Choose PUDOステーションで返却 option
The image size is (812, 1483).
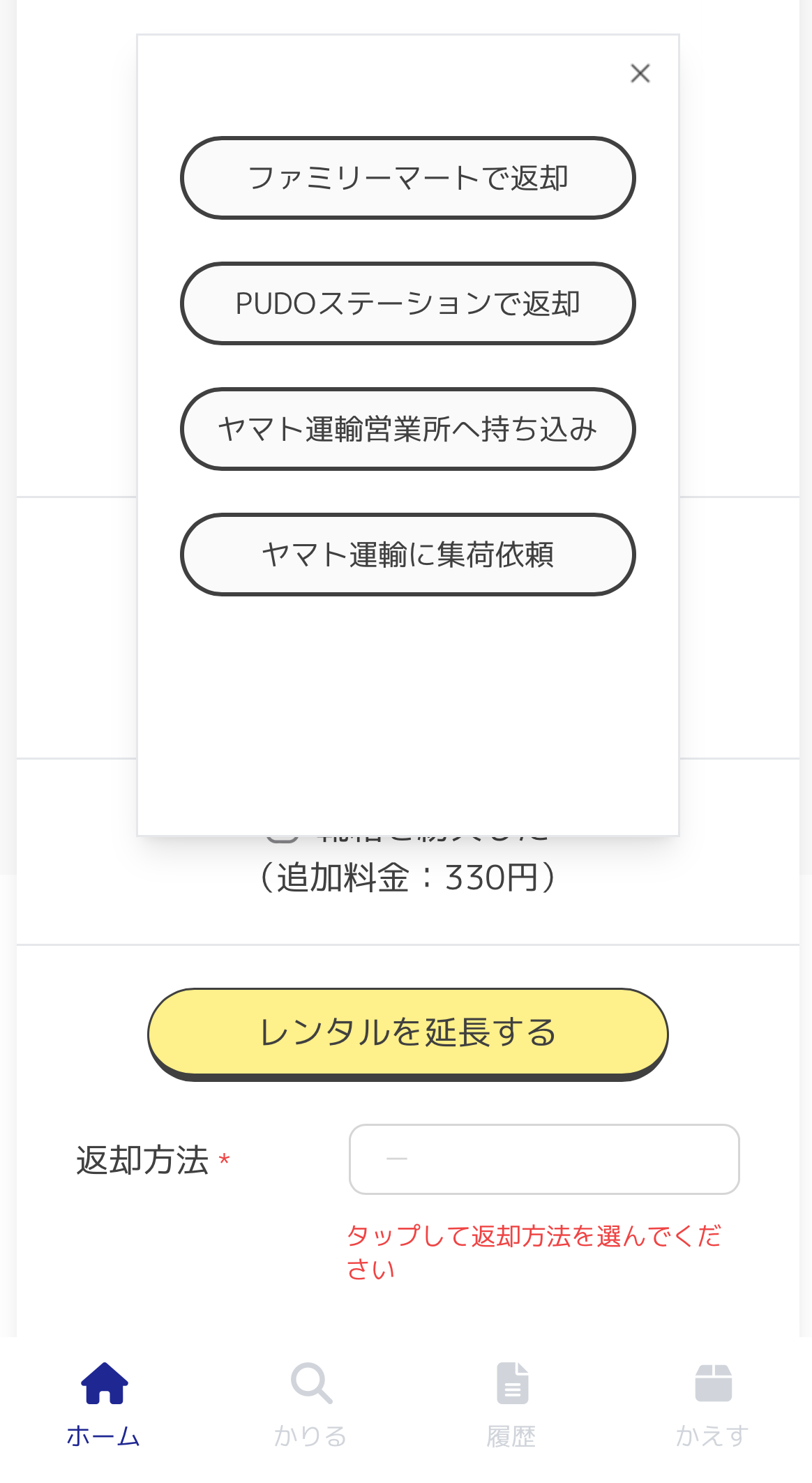point(407,303)
